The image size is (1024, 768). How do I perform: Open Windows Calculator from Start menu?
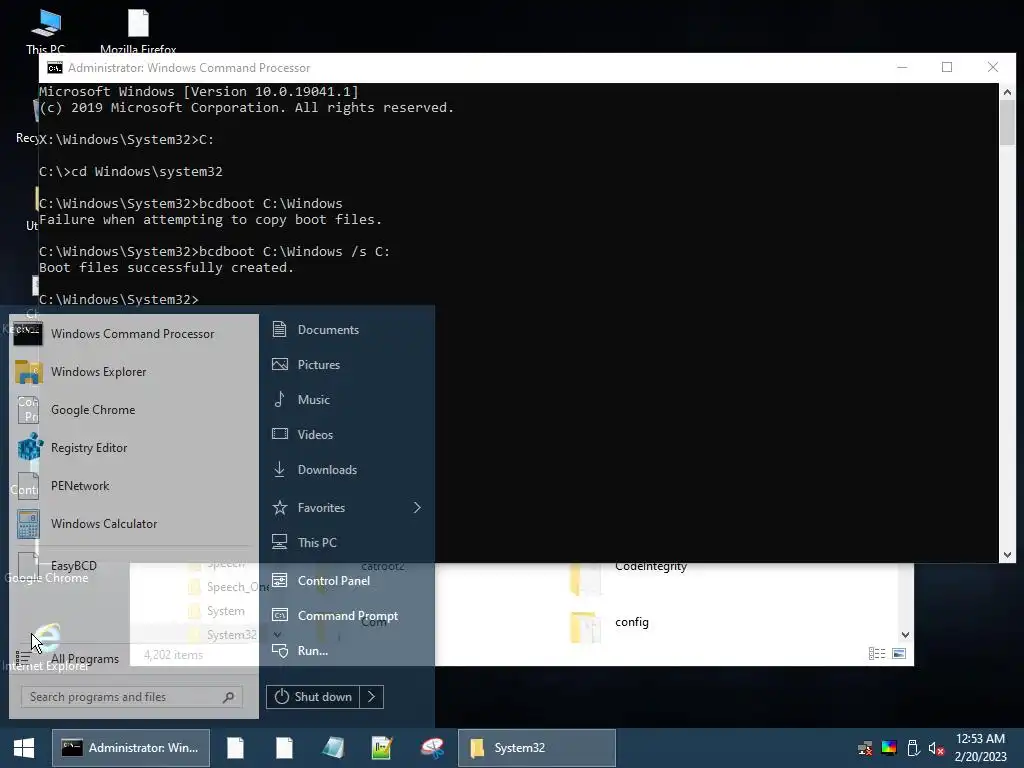pyautogui.click(x=133, y=523)
